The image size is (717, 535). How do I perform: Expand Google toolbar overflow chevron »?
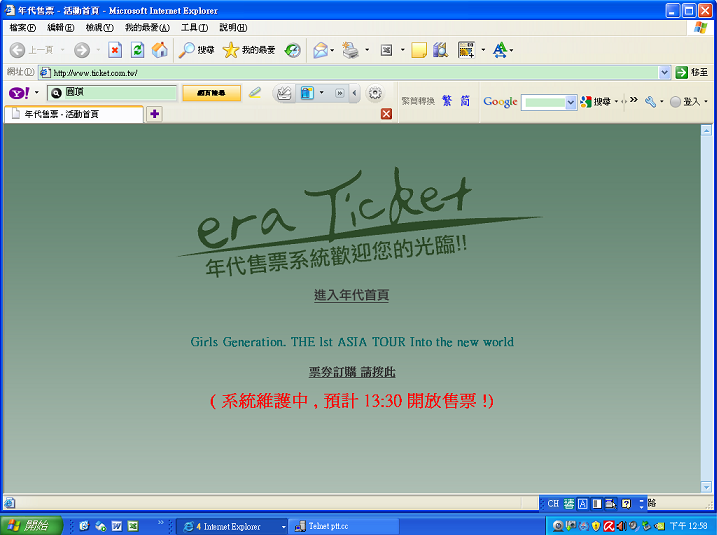tap(633, 100)
